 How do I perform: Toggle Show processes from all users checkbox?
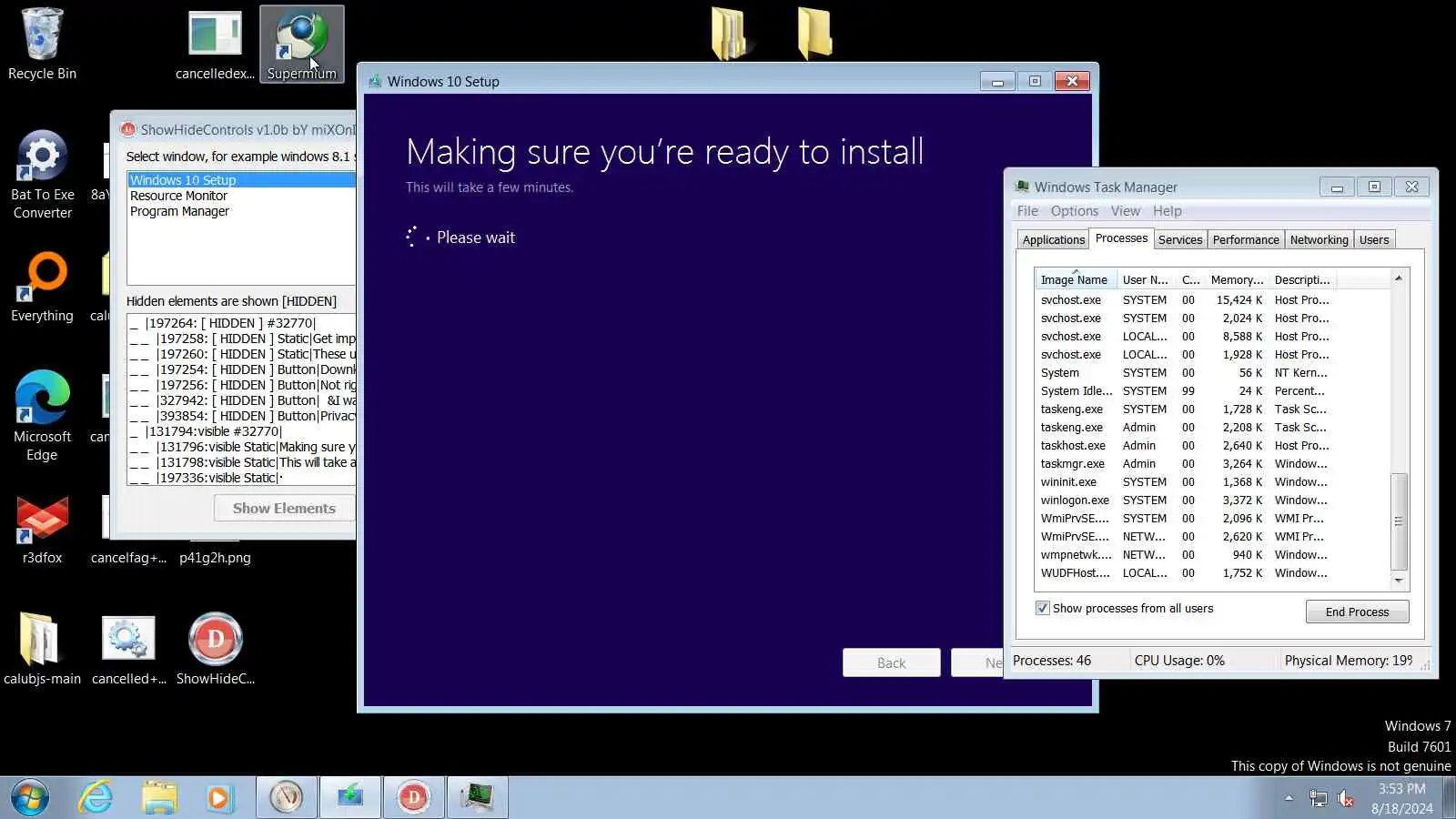(x=1043, y=609)
